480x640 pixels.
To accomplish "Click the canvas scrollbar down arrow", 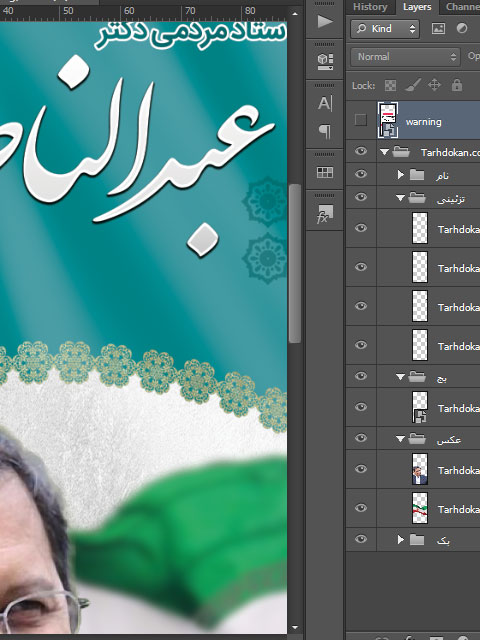I will (x=295, y=628).
